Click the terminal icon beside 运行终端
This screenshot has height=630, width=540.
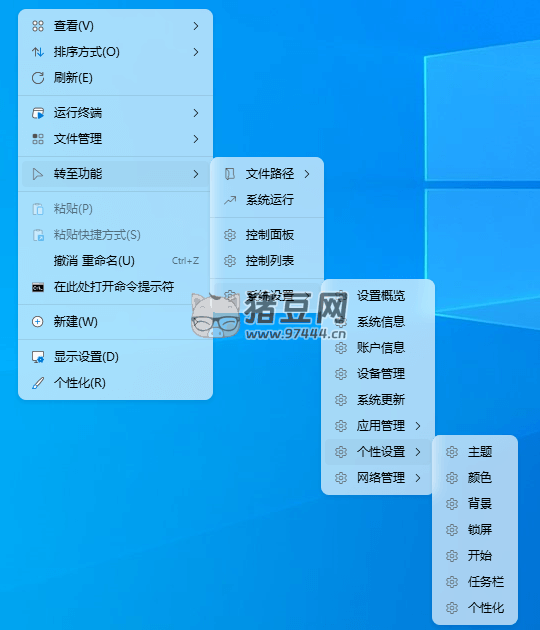point(38,113)
